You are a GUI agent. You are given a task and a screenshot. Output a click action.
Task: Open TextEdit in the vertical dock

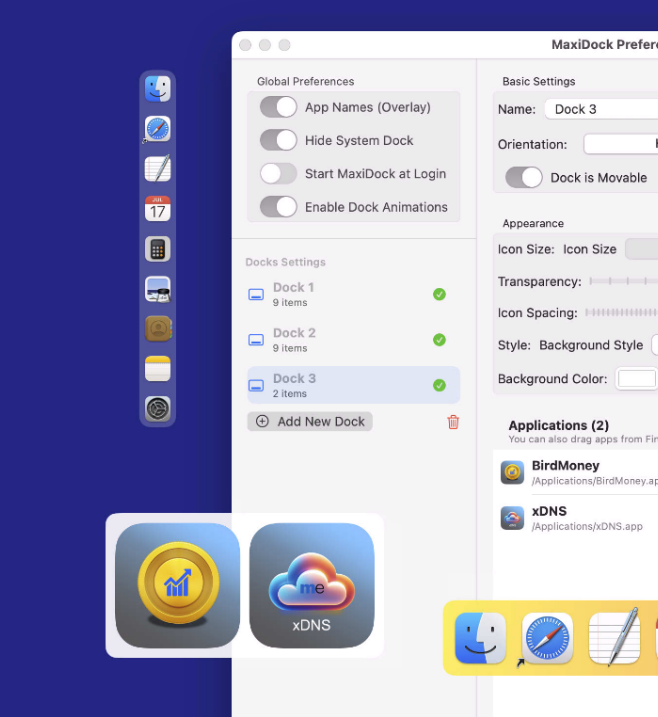(158, 168)
